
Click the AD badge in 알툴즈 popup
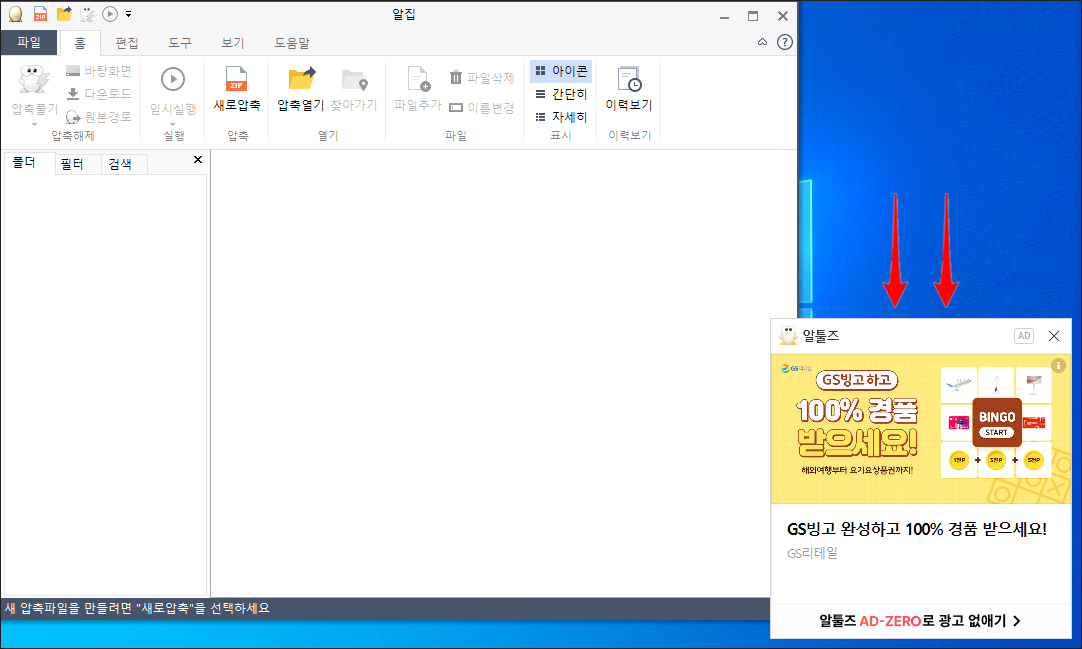point(1024,336)
